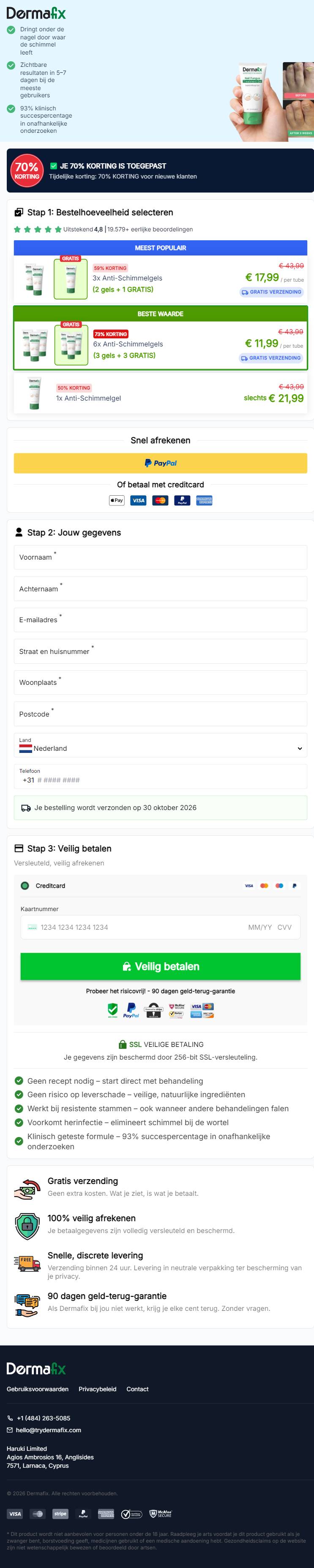
Task: Click the yellow PayPal checkout button
Action: [x=161, y=463]
